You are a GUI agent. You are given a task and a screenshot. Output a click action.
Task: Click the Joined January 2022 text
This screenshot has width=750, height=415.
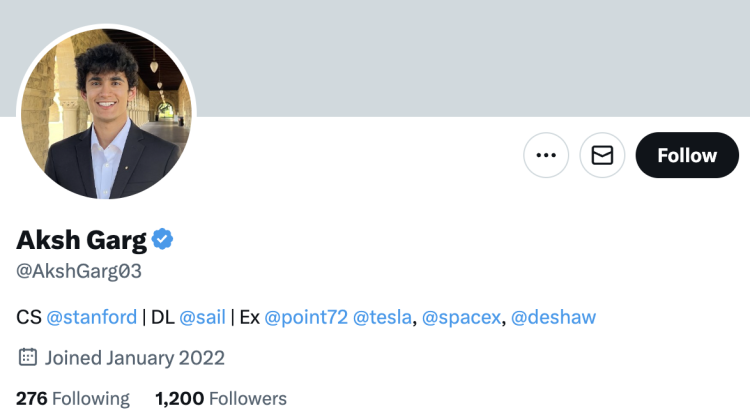pyautogui.click(x=135, y=357)
